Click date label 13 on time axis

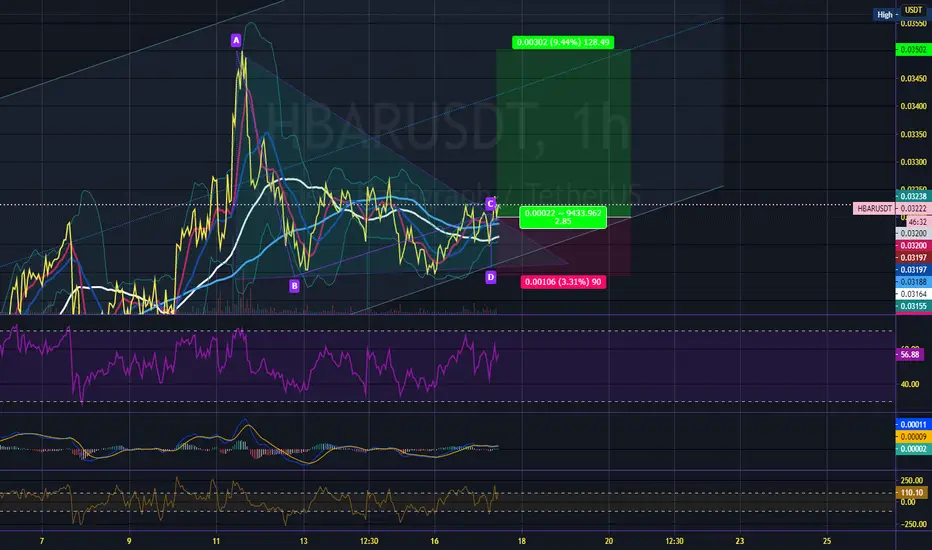pyautogui.click(x=304, y=541)
